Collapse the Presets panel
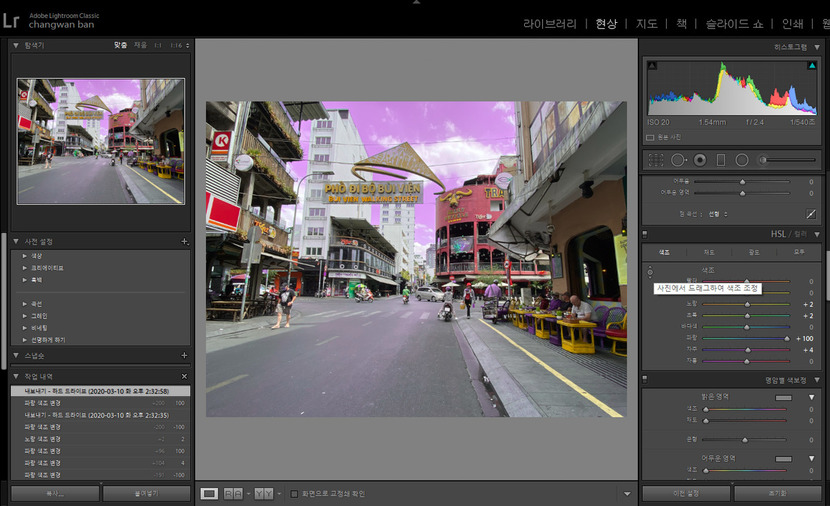This screenshot has height=506, width=830. [16, 241]
